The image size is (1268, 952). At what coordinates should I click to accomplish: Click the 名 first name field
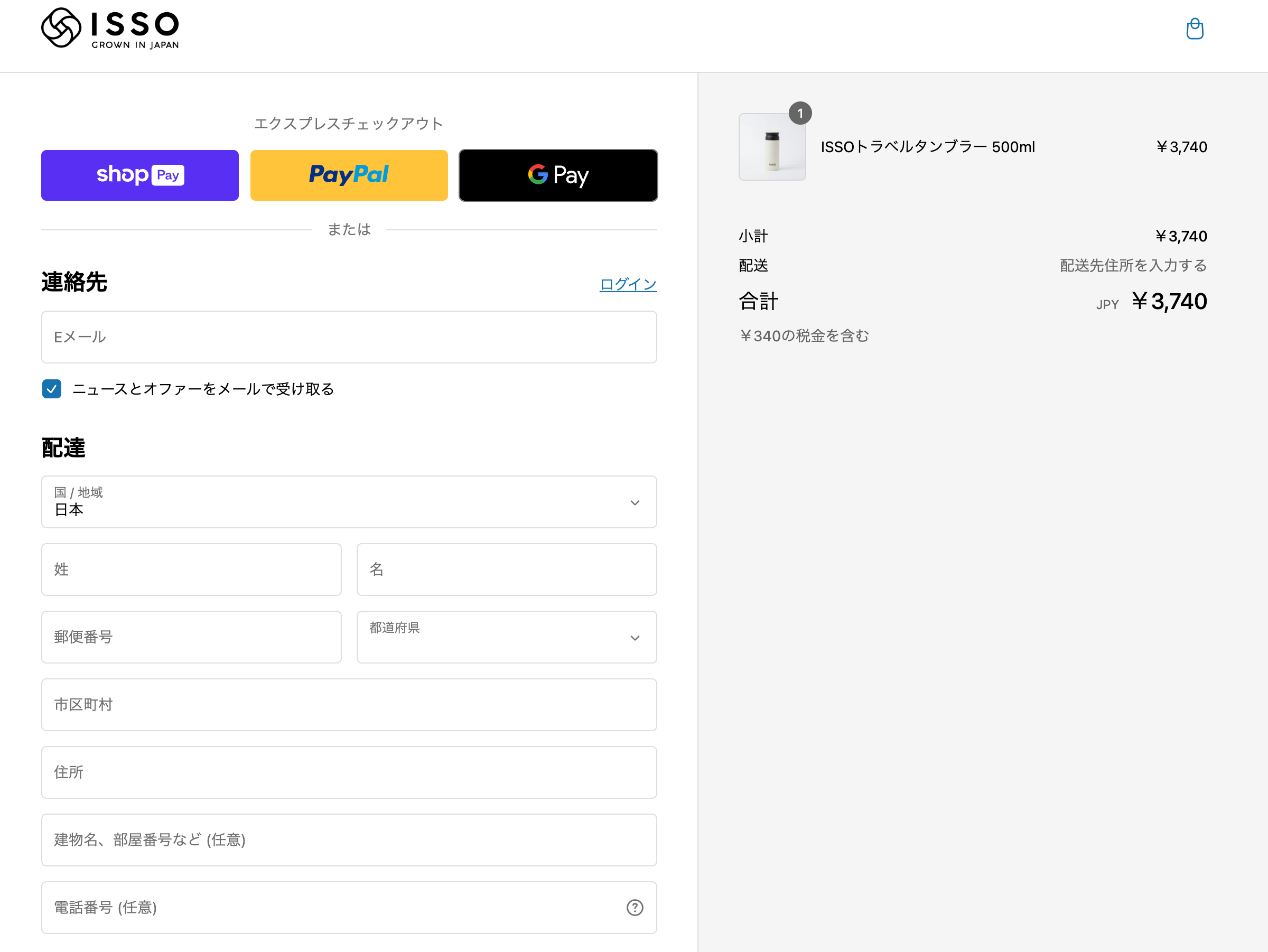[x=506, y=570]
